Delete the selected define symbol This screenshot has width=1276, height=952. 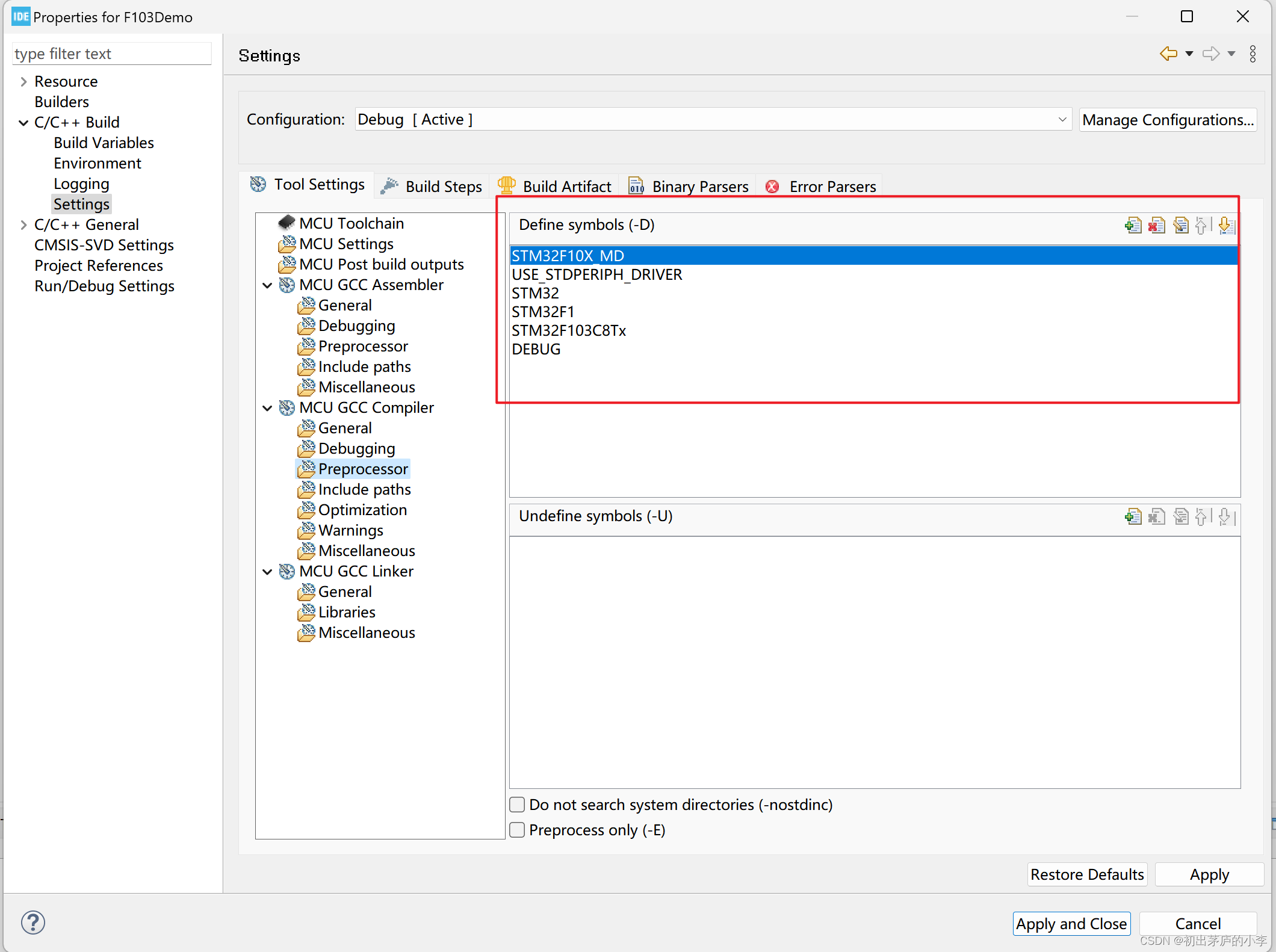point(1157,225)
